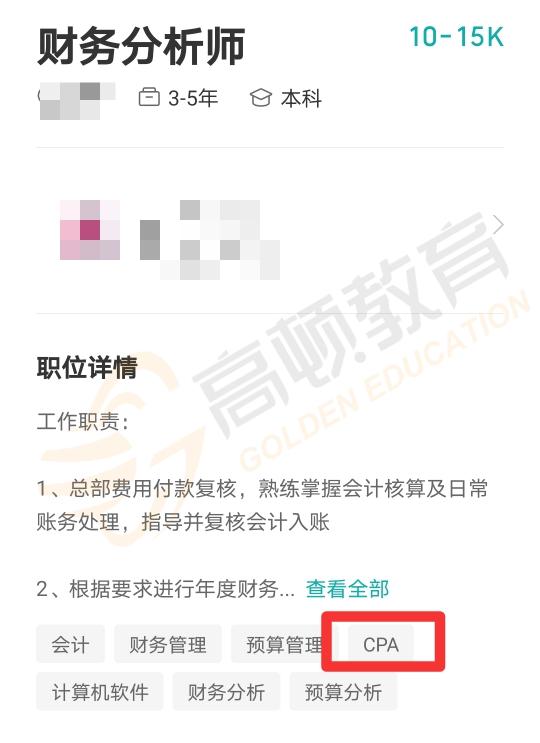Click the 财务分析师 job title
This screenshot has width=540, height=743.
141,46
